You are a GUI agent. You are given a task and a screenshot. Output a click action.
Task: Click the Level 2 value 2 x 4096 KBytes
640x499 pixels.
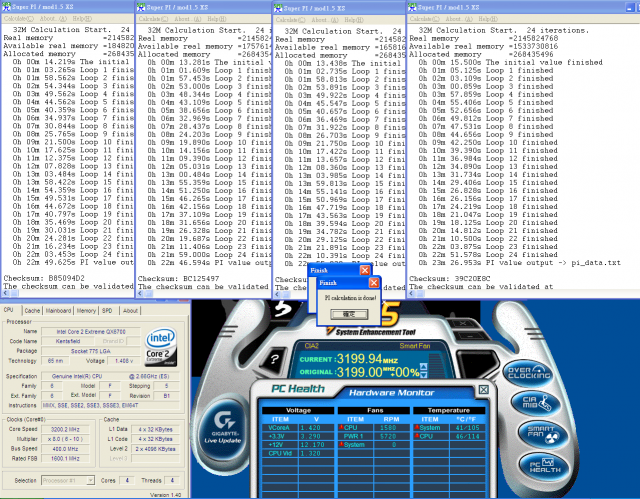pyautogui.click(x=155, y=448)
